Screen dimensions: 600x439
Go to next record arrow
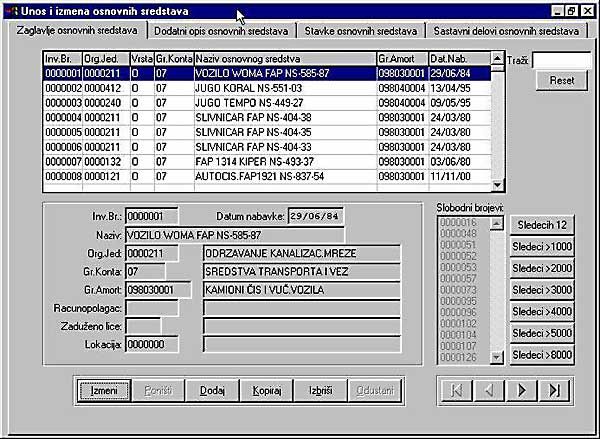point(521,389)
